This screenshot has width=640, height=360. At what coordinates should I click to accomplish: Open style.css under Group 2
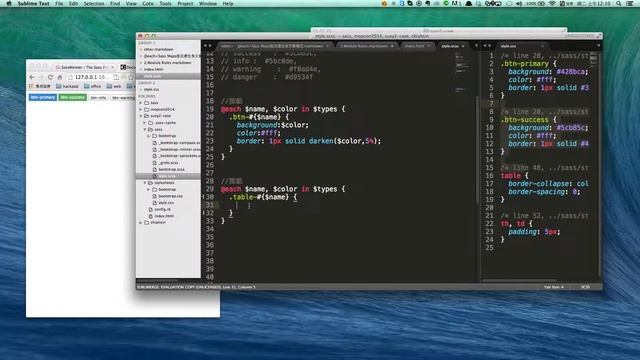coord(151,89)
